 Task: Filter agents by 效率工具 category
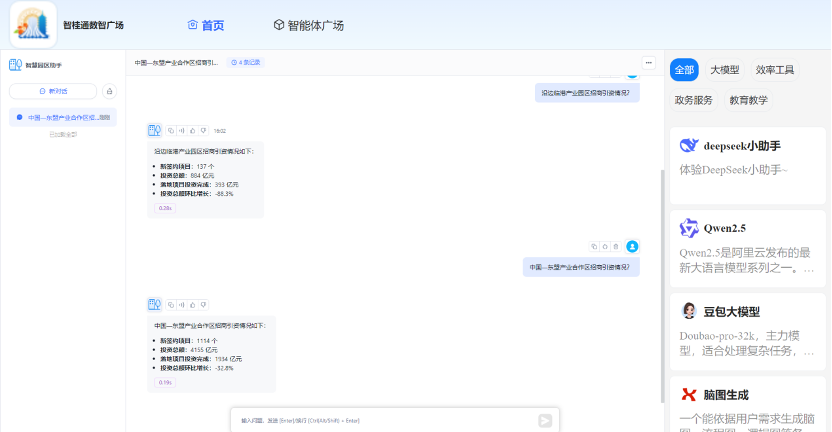[775, 70]
